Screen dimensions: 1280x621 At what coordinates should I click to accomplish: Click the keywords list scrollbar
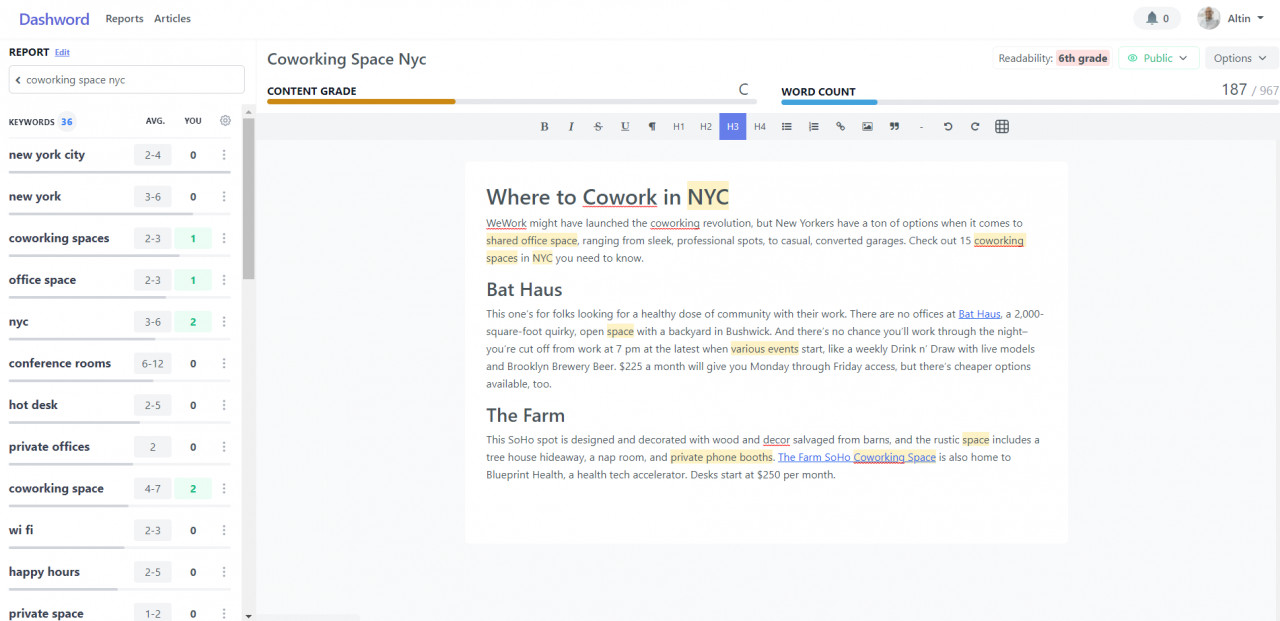click(x=249, y=198)
